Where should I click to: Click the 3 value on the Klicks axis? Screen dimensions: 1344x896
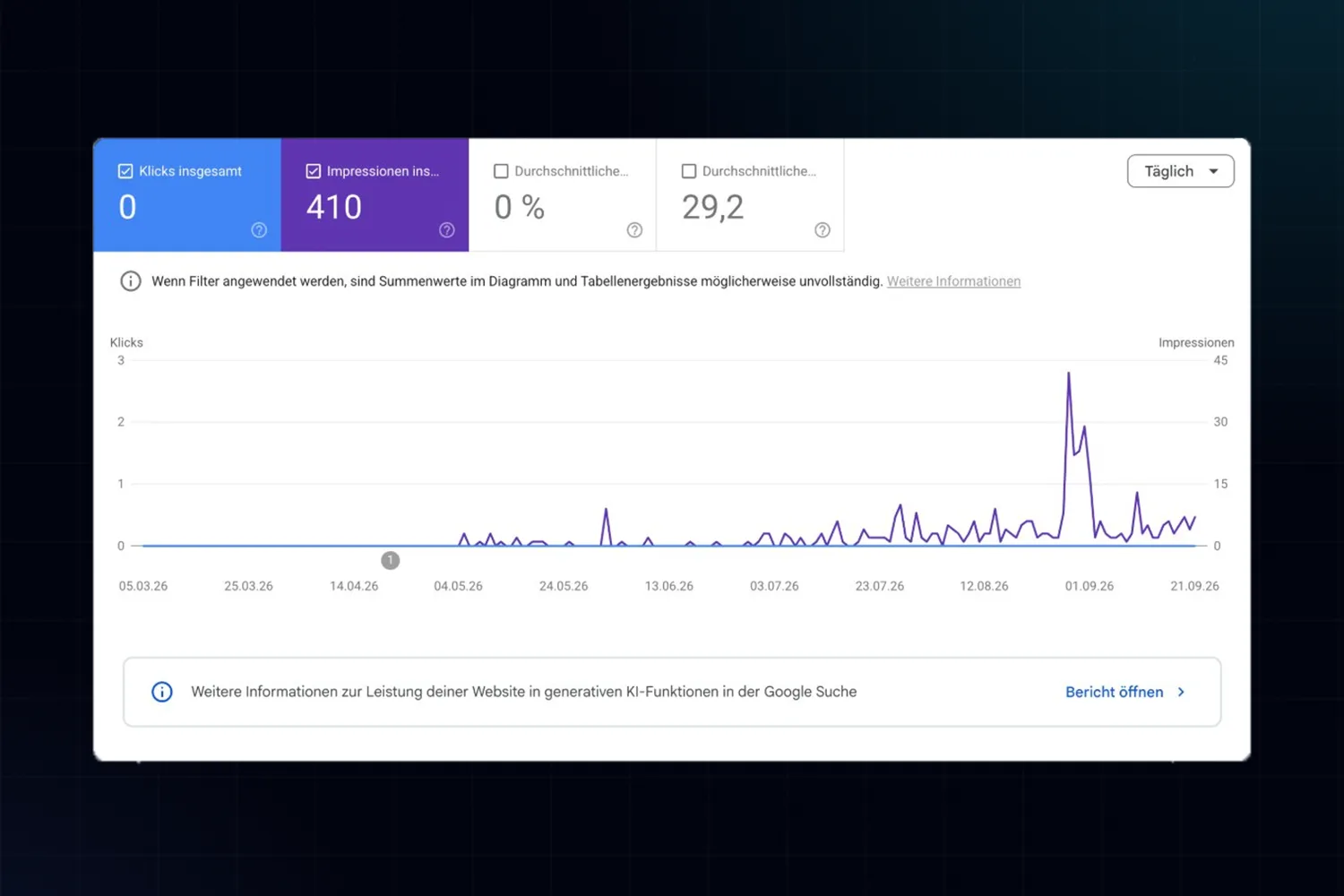[x=121, y=360]
